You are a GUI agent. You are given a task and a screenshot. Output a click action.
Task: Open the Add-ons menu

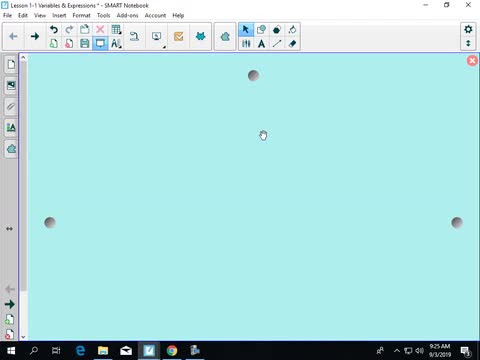[x=127, y=15]
